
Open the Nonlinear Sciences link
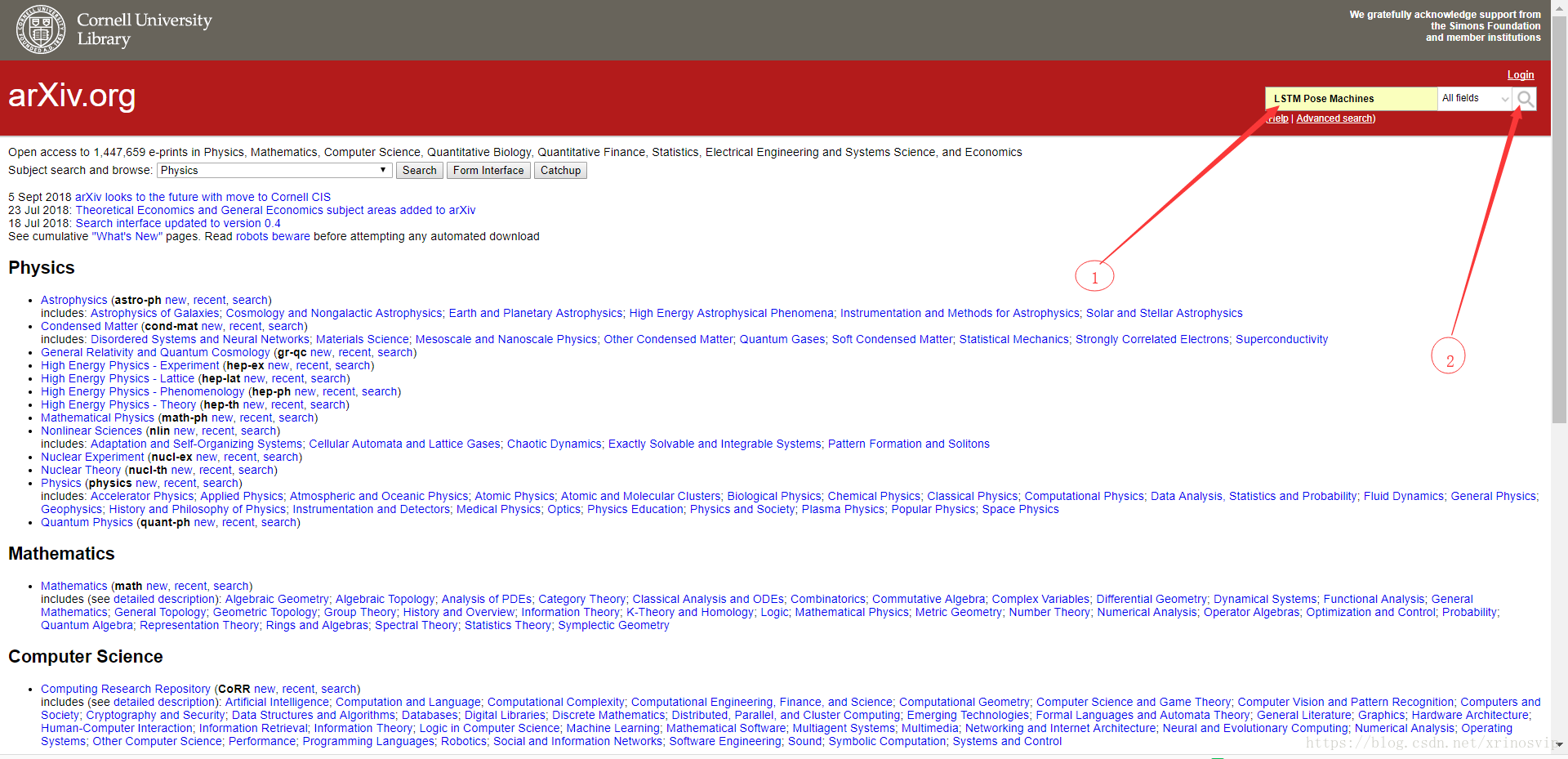(x=91, y=431)
